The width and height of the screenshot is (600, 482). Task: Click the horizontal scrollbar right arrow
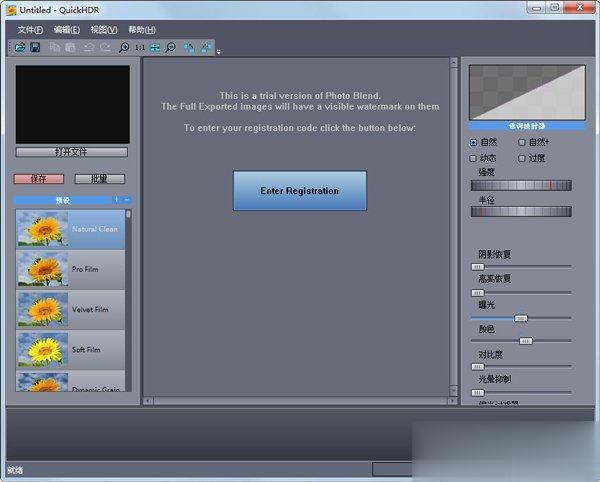pyautogui.click(x=452, y=401)
